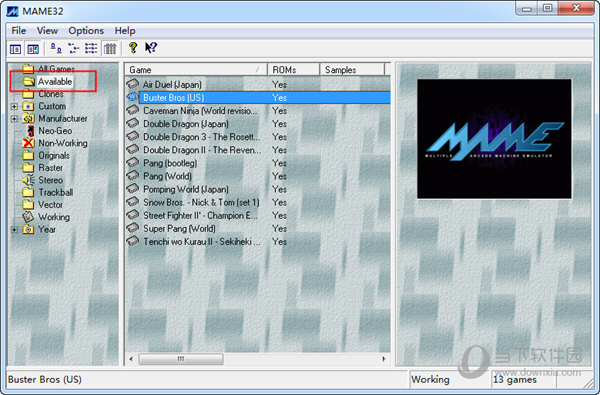Image resolution: width=600 pixels, height=395 pixels.
Task: Open the File menu
Action: (19, 31)
